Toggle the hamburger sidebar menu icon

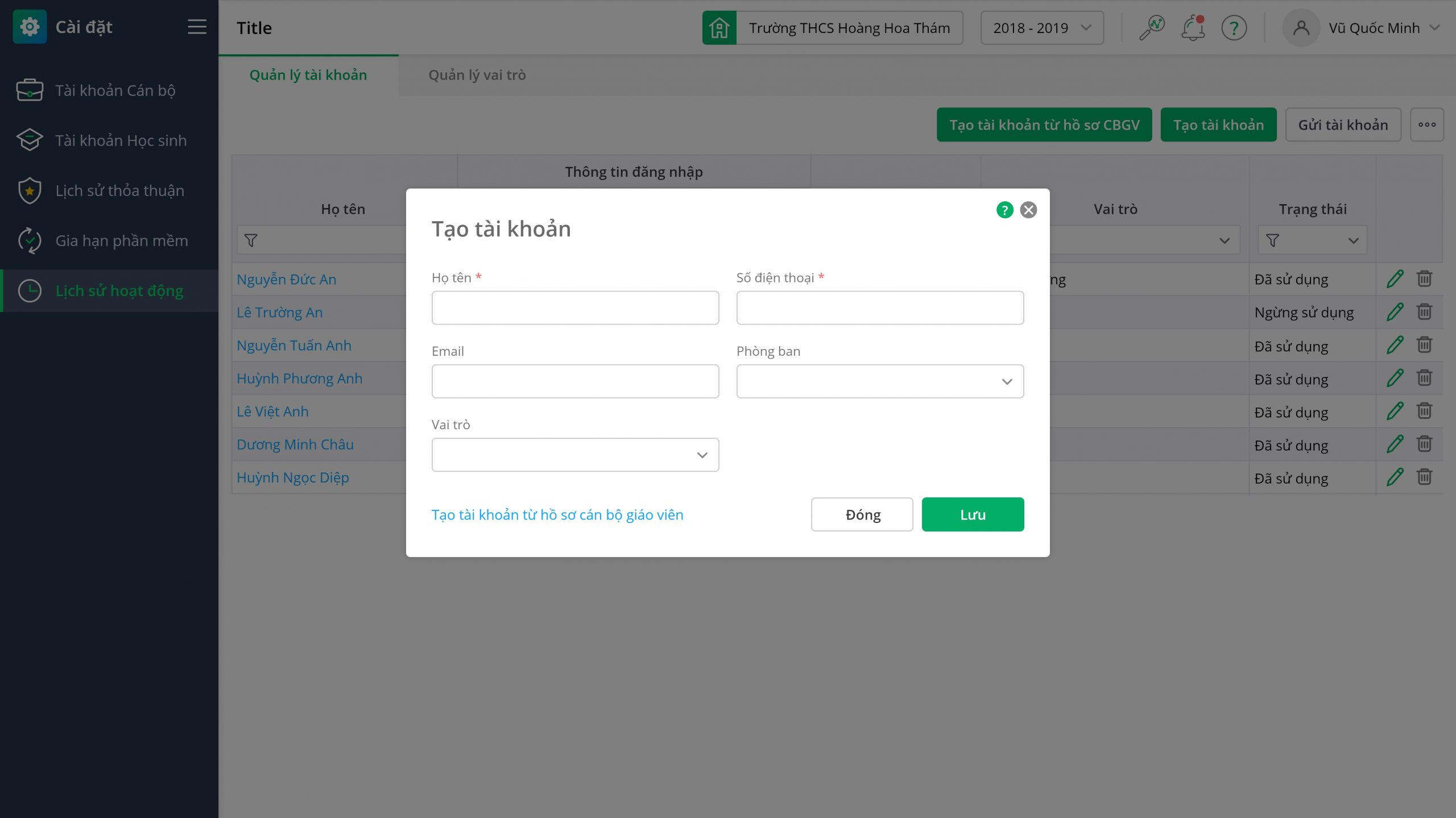pos(197,27)
